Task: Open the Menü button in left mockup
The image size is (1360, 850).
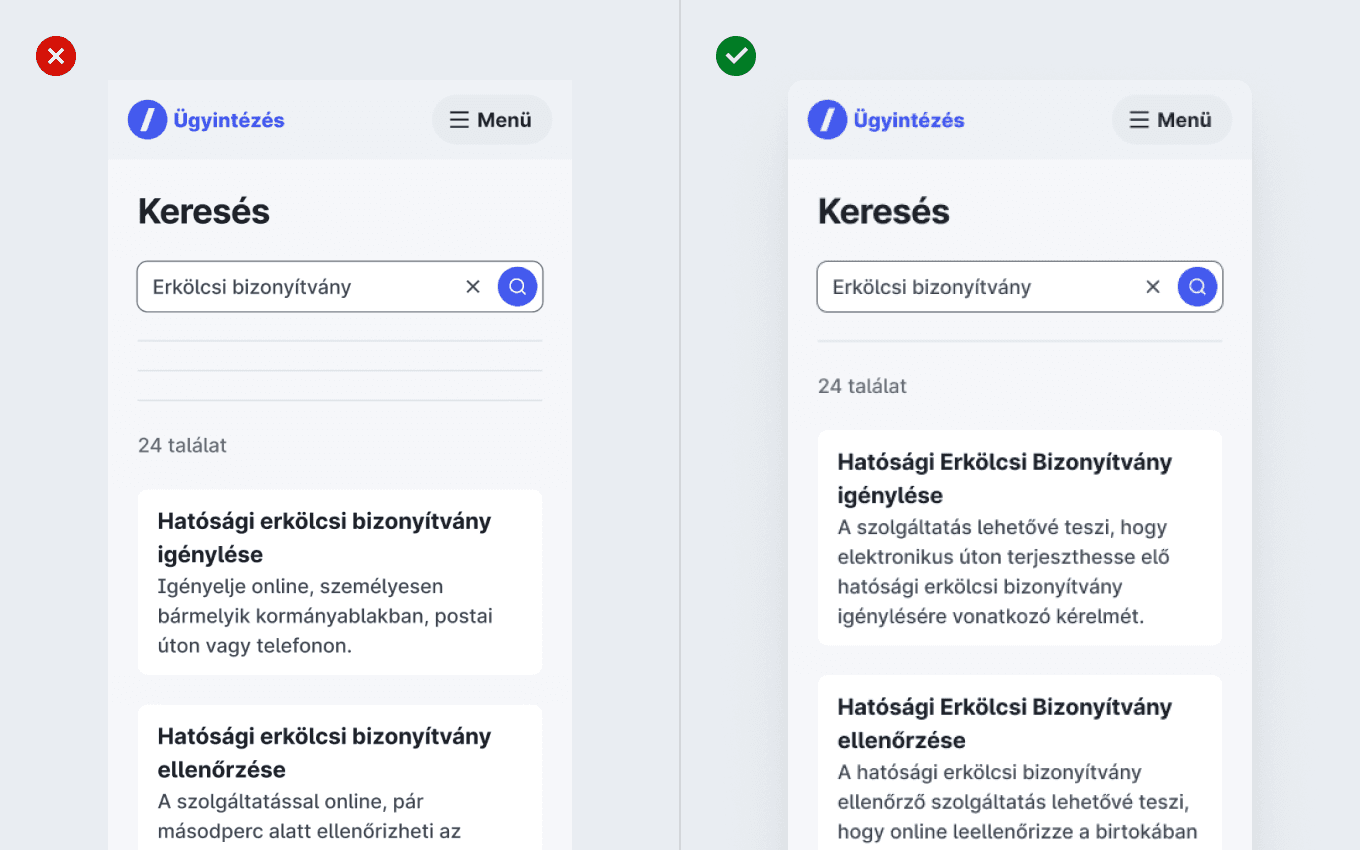Action: click(492, 120)
